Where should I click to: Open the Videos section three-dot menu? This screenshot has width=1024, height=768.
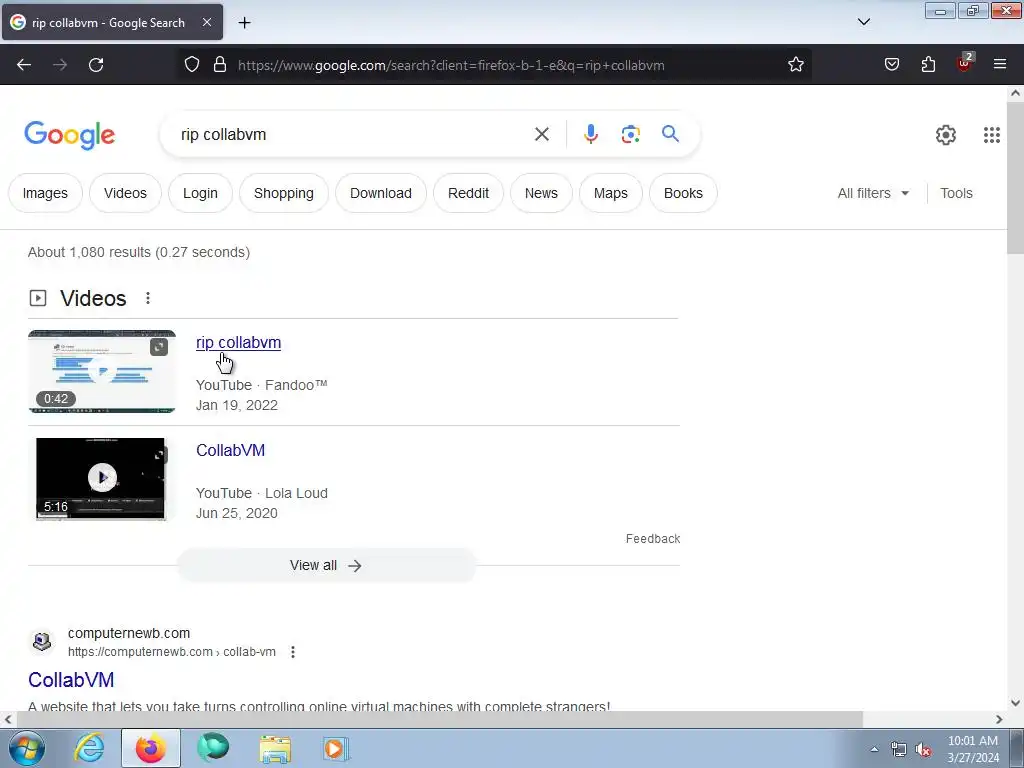148,298
